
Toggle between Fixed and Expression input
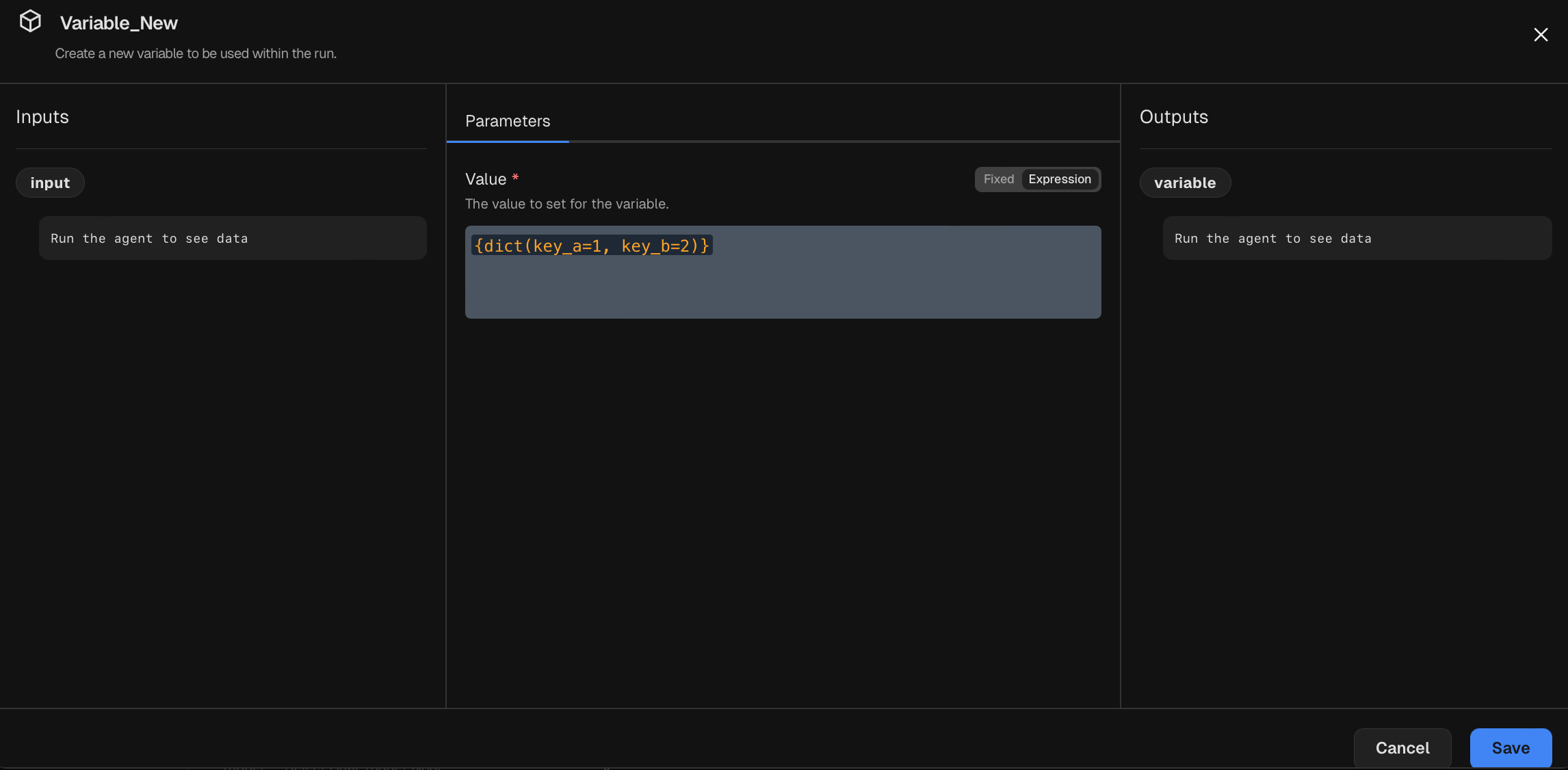click(x=1037, y=178)
